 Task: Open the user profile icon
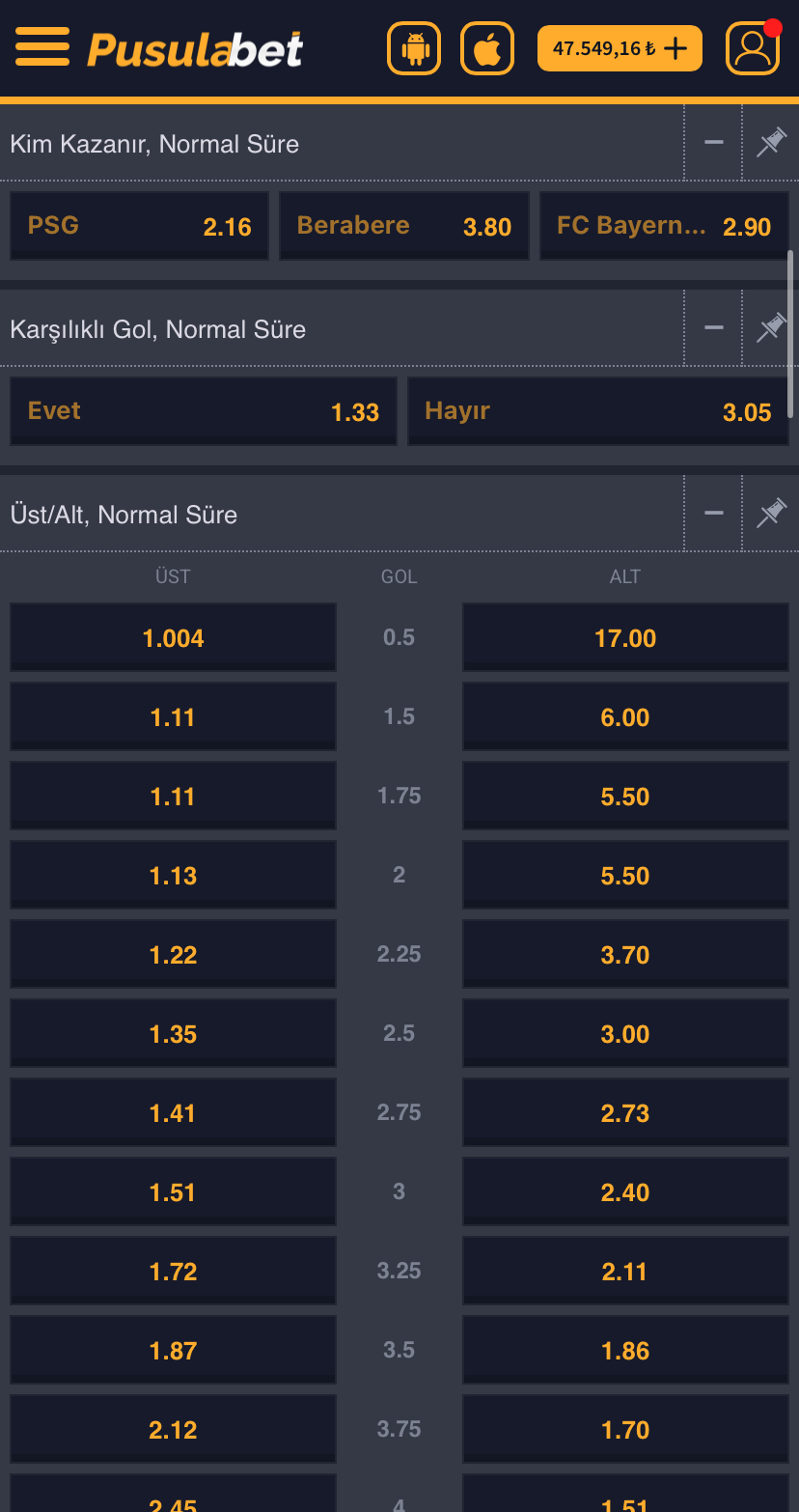[x=752, y=48]
